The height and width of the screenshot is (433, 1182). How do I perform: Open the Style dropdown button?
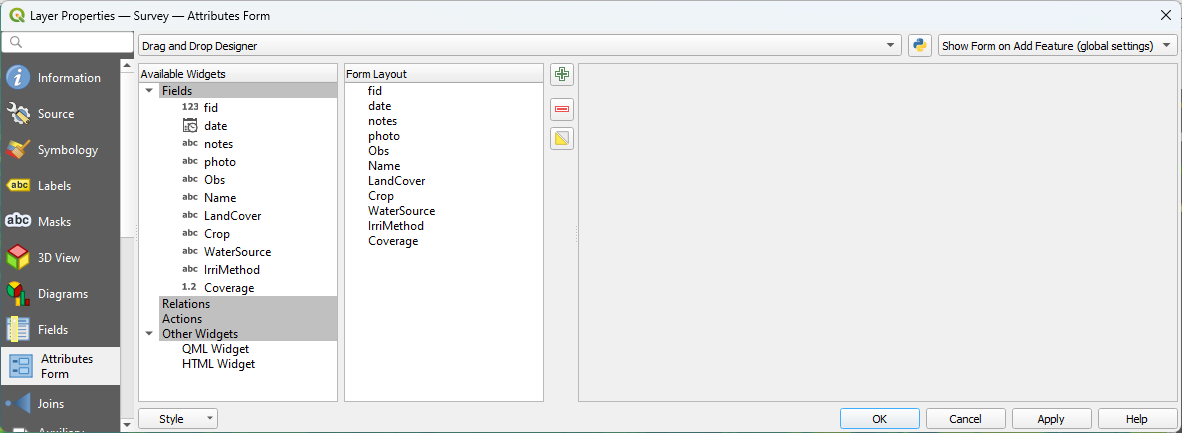coord(178,419)
